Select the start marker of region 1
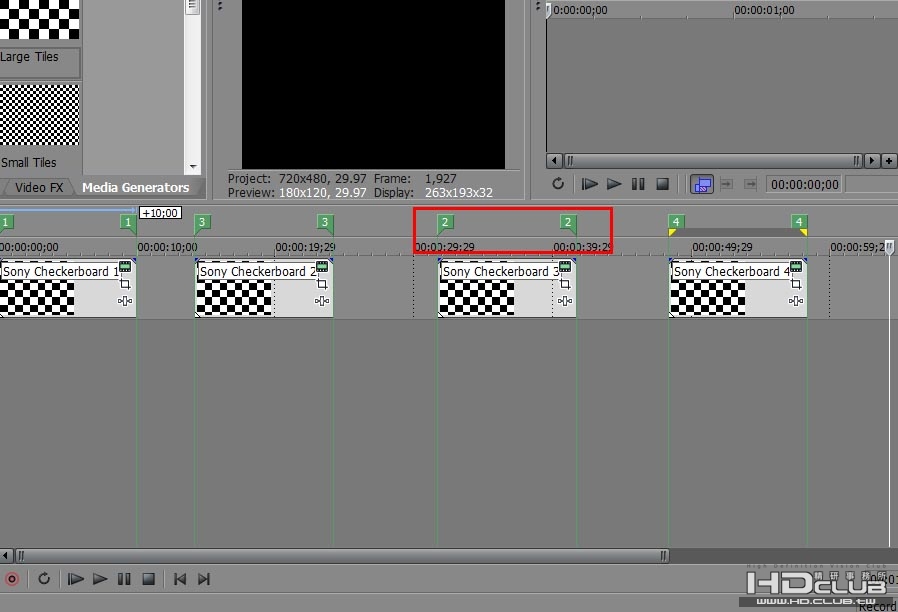The width and height of the screenshot is (898, 612). point(6,222)
